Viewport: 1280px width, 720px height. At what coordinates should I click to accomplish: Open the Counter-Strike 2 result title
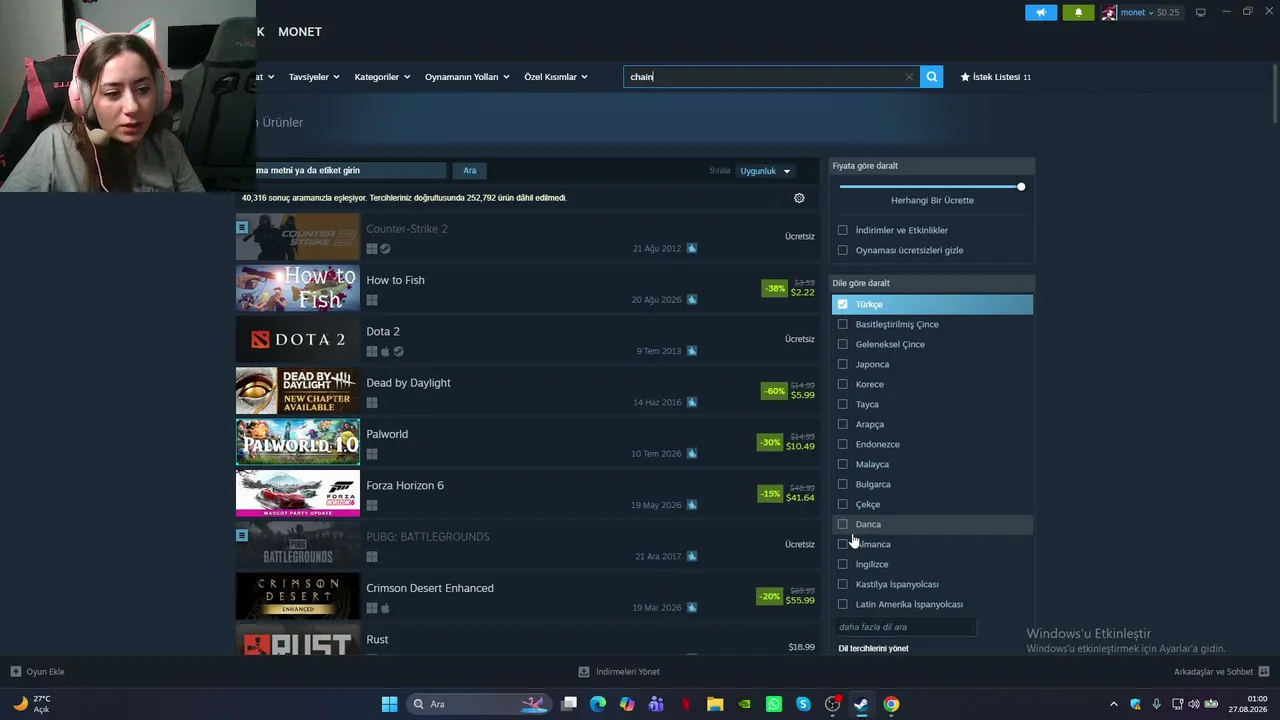[407, 229]
